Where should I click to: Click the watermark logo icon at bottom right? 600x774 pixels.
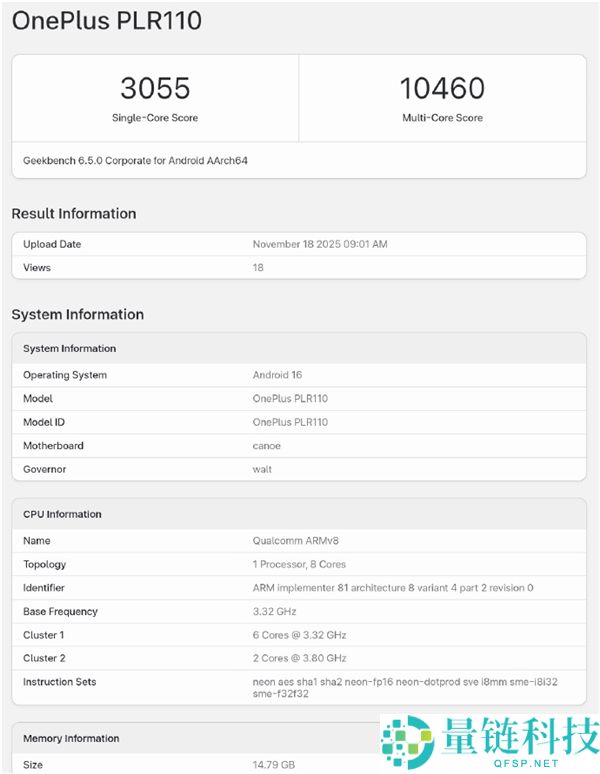tap(409, 744)
